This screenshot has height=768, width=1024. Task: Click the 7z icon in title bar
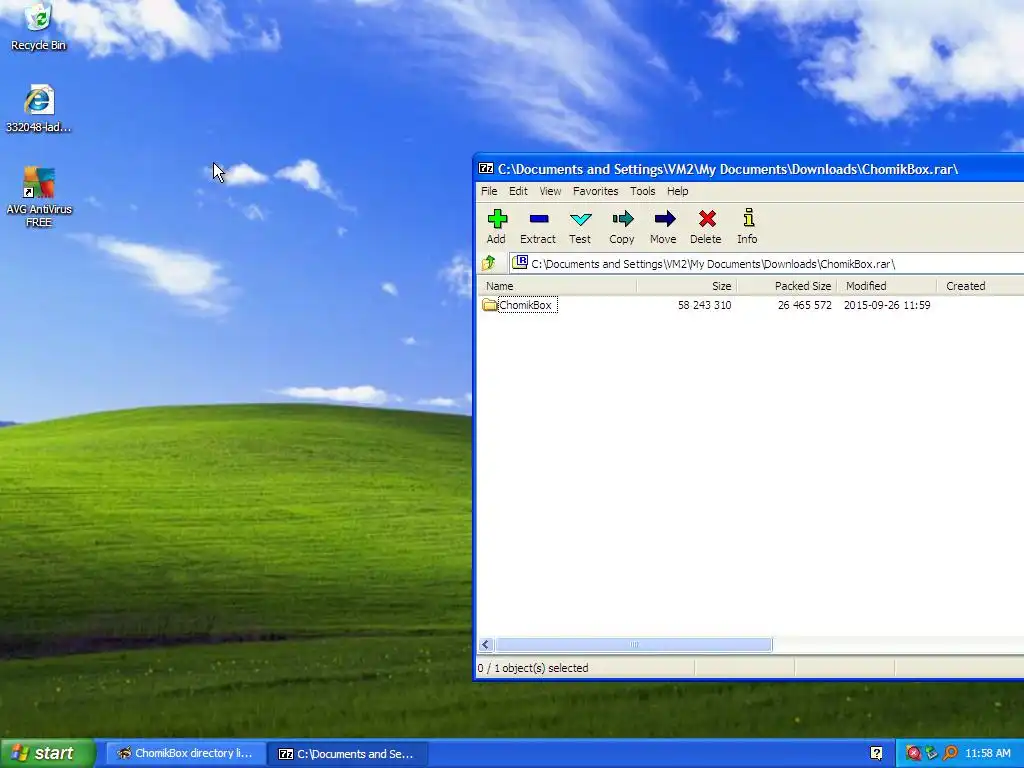coord(486,168)
